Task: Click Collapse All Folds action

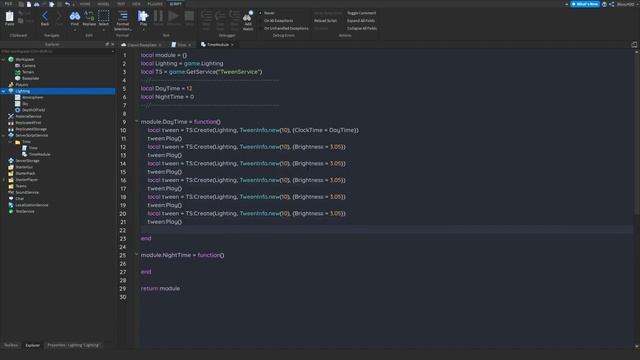Action: 362,29
